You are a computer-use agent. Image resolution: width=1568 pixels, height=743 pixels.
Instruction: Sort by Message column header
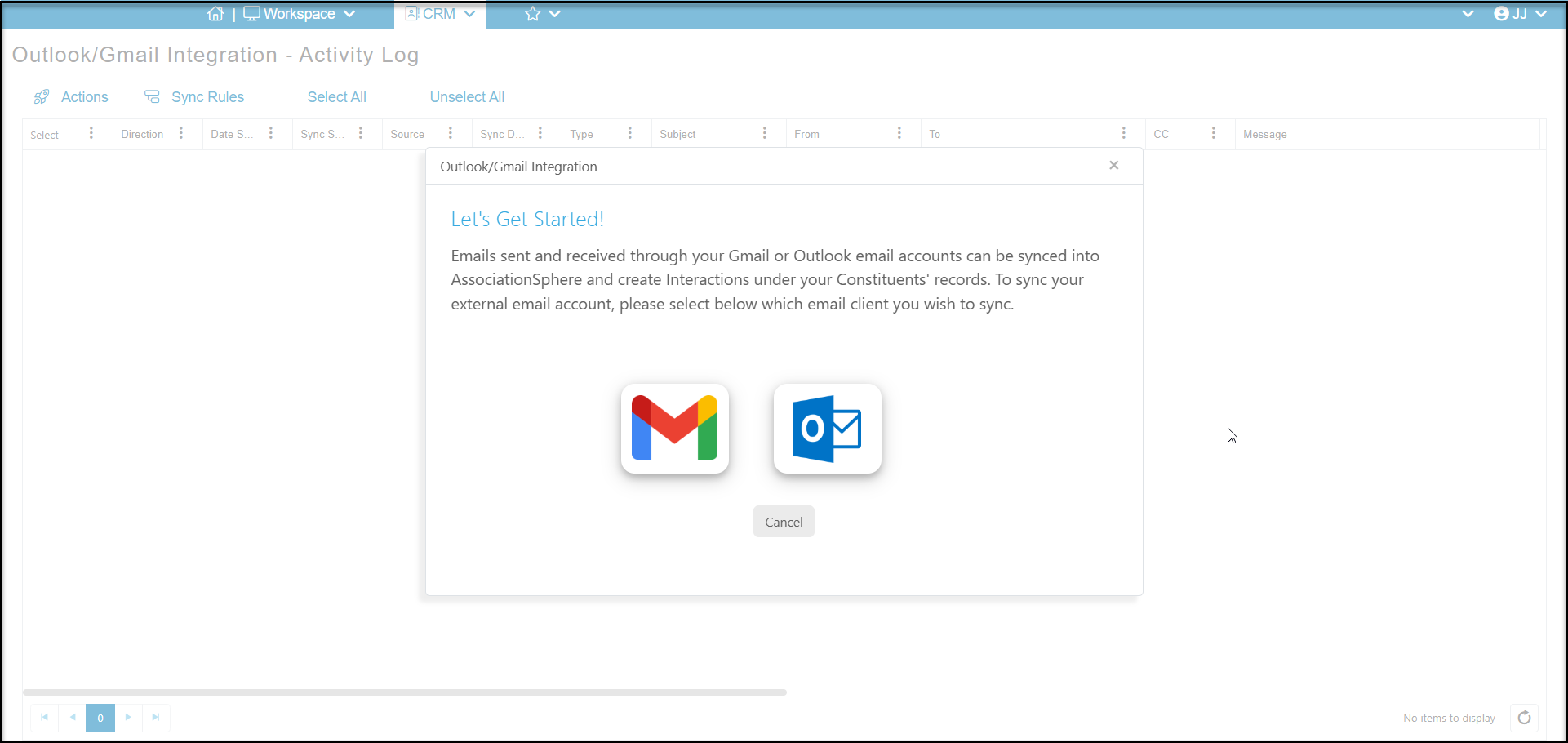click(x=1264, y=135)
